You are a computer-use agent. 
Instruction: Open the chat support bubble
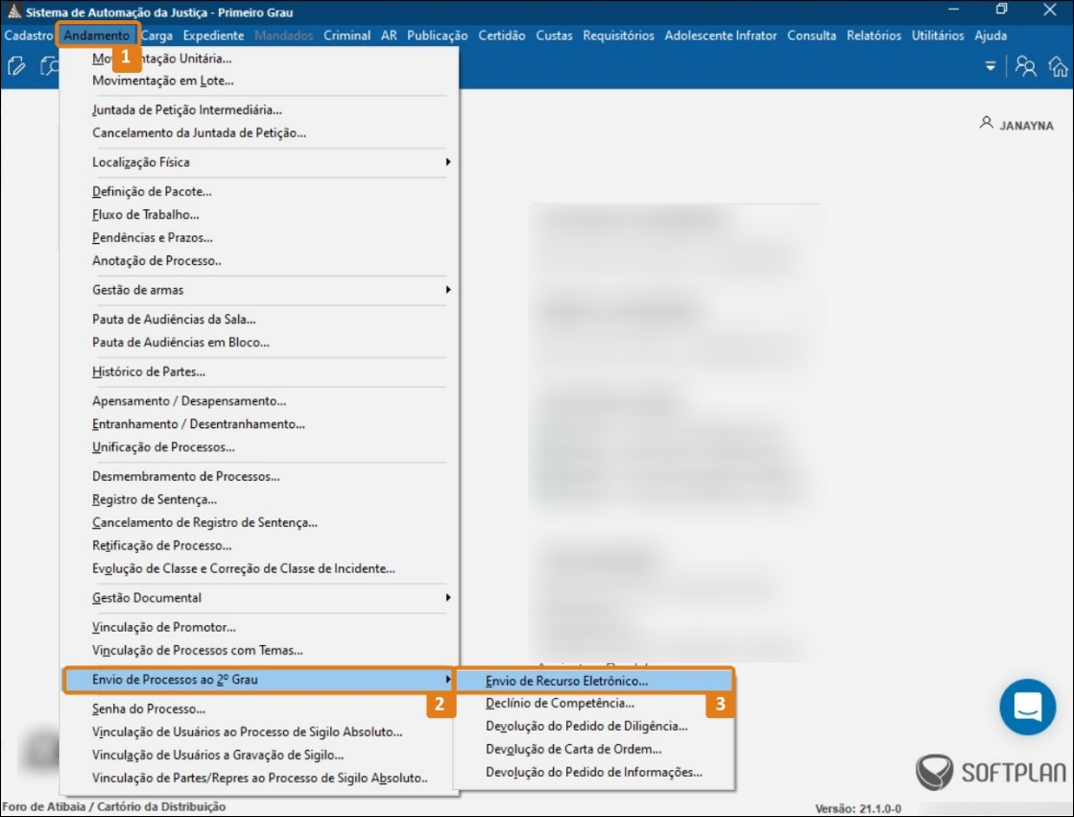pos(1027,707)
